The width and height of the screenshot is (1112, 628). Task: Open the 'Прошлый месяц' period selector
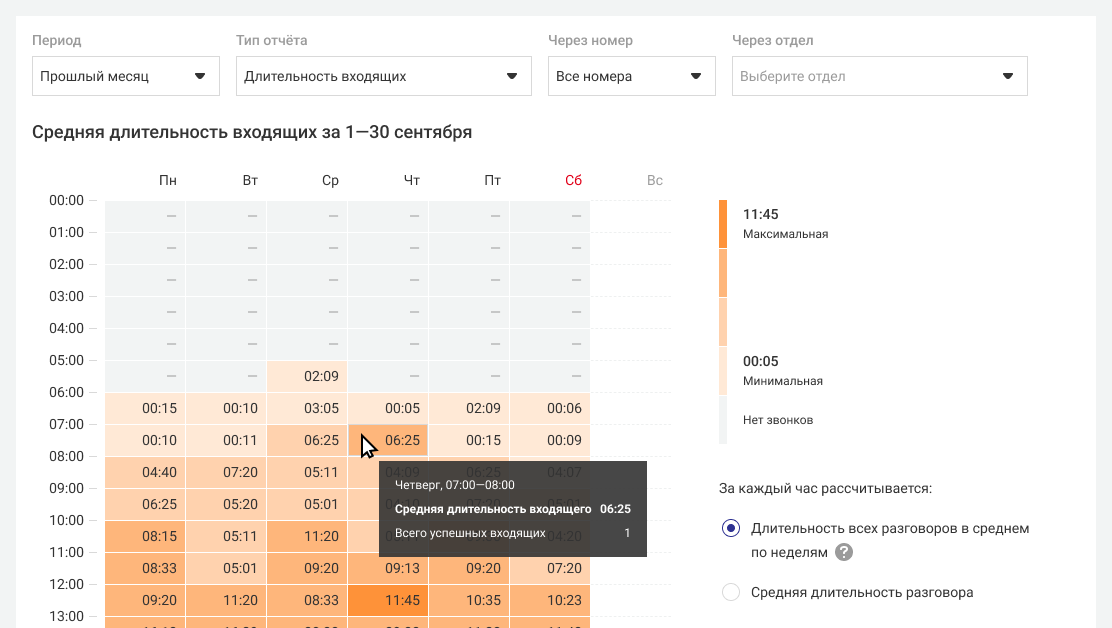[125, 76]
